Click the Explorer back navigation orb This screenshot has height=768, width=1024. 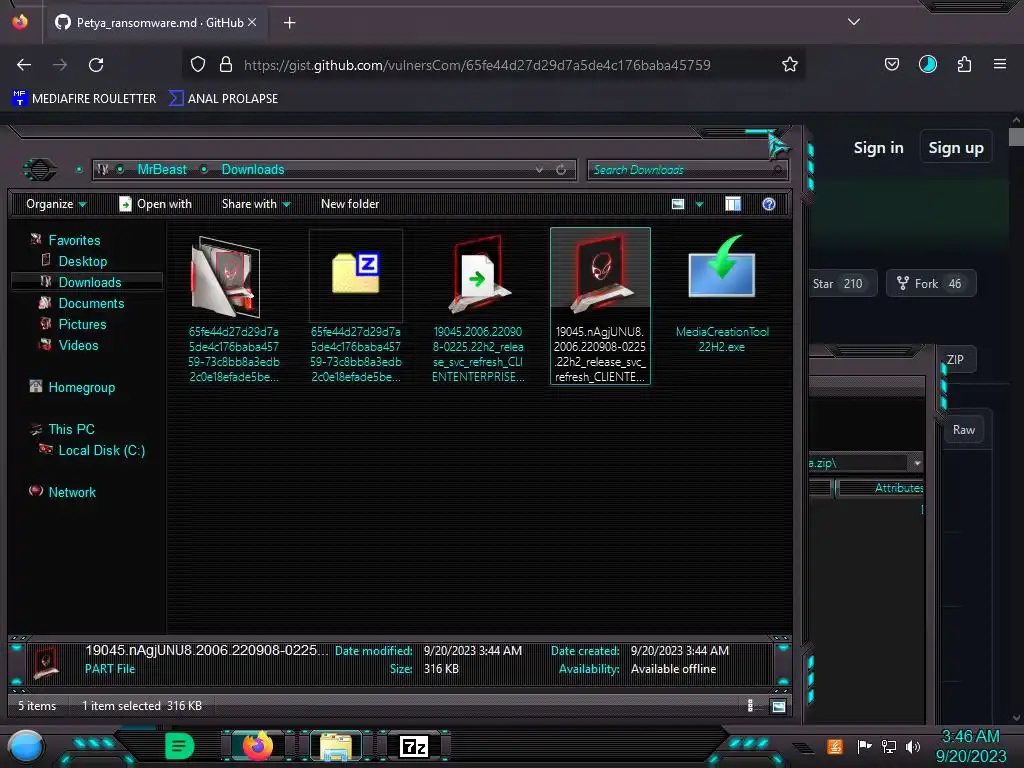pos(40,170)
